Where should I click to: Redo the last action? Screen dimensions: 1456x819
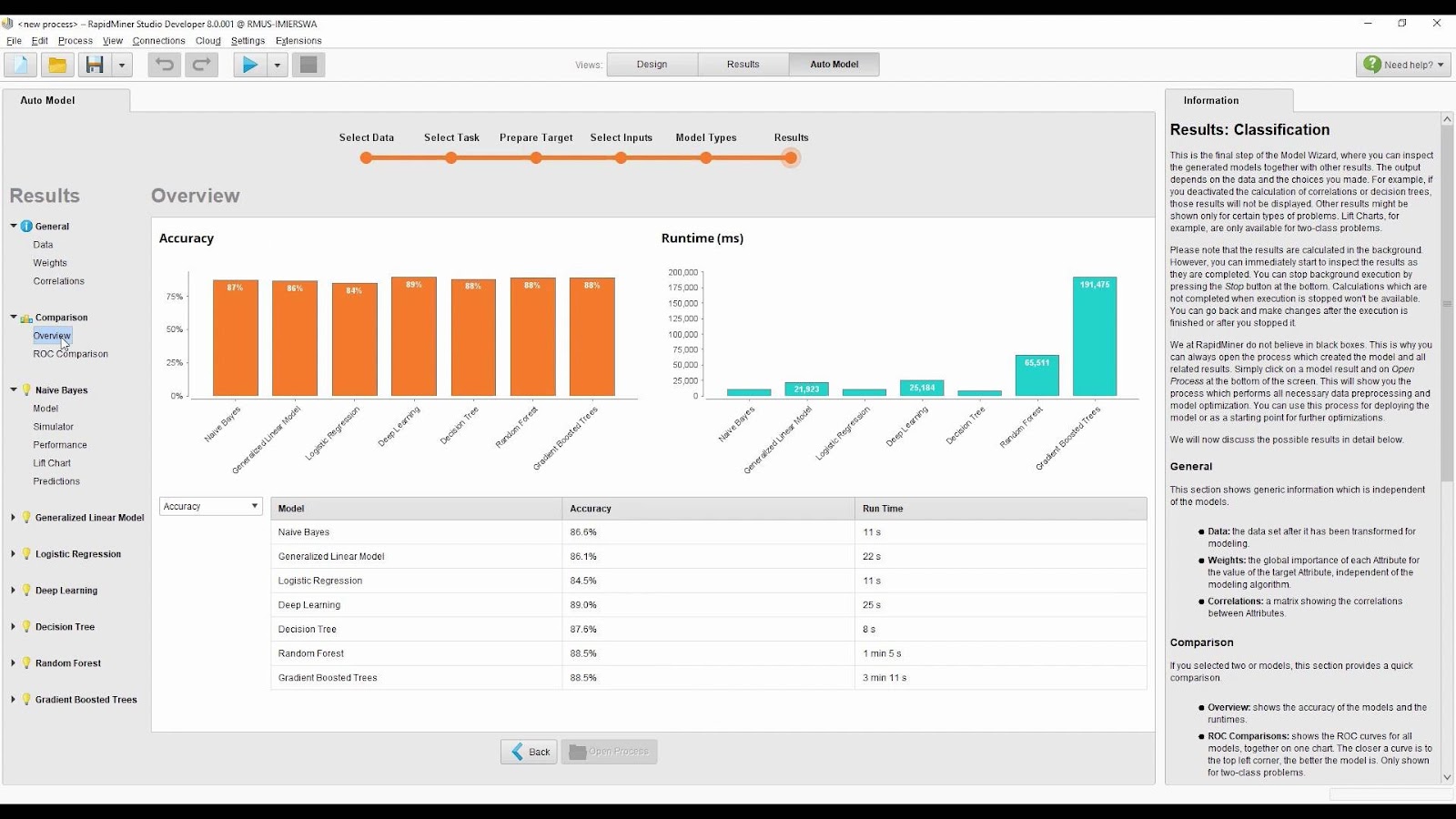tap(201, 64)
